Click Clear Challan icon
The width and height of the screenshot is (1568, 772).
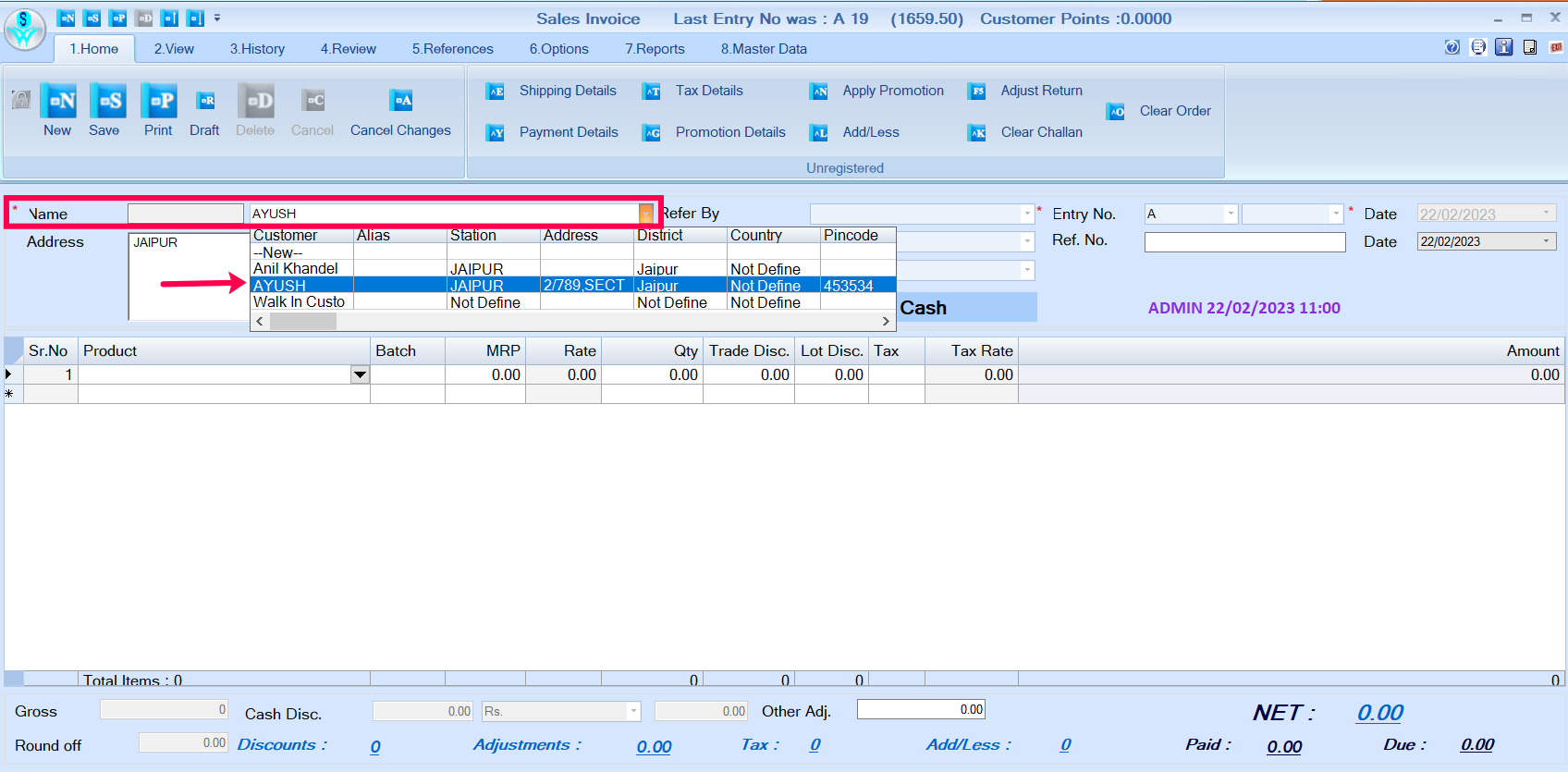click(977, 133)
